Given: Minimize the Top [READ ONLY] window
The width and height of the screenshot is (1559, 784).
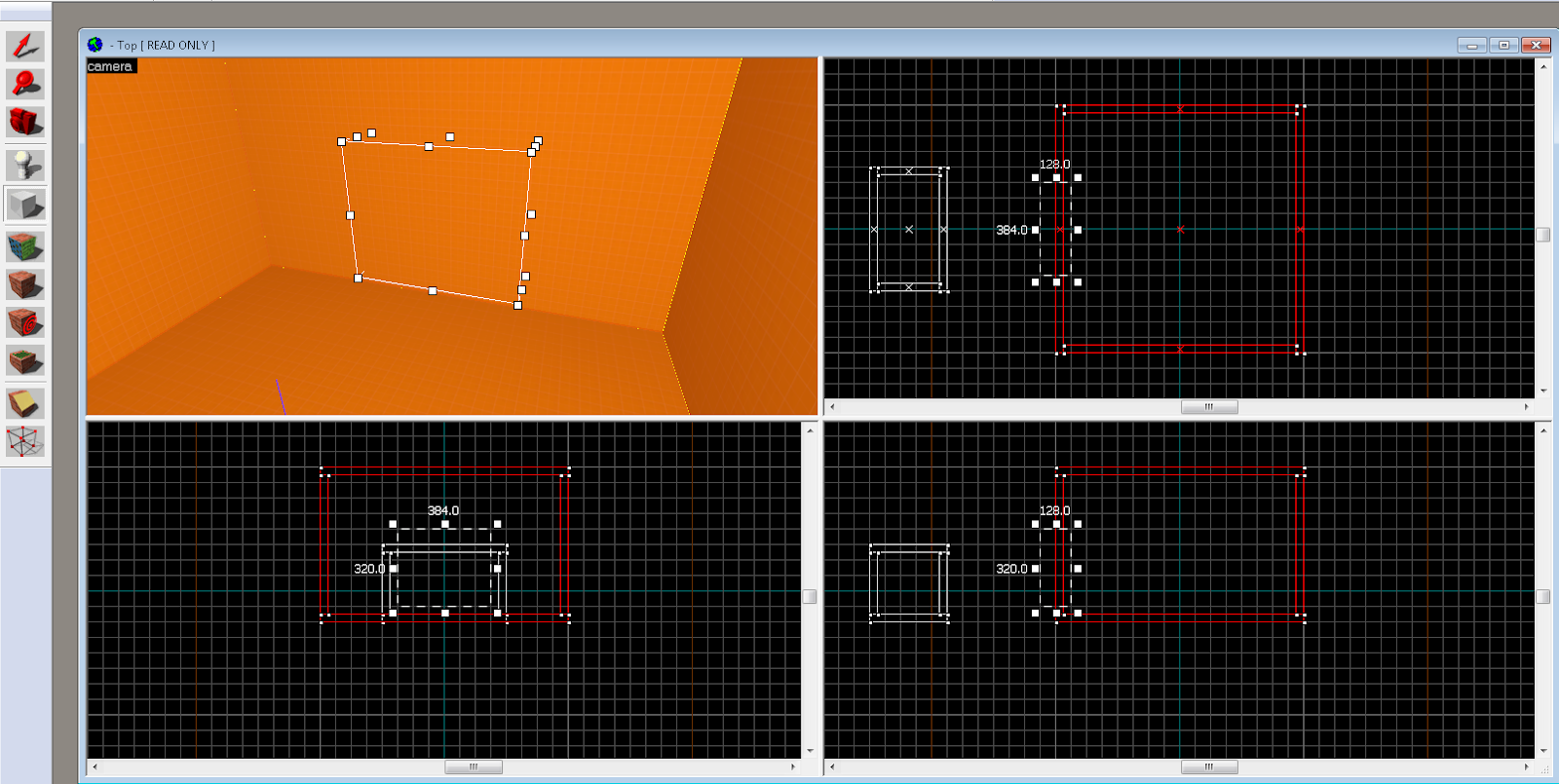Looking at the screenshot, I should (1472, 45).
